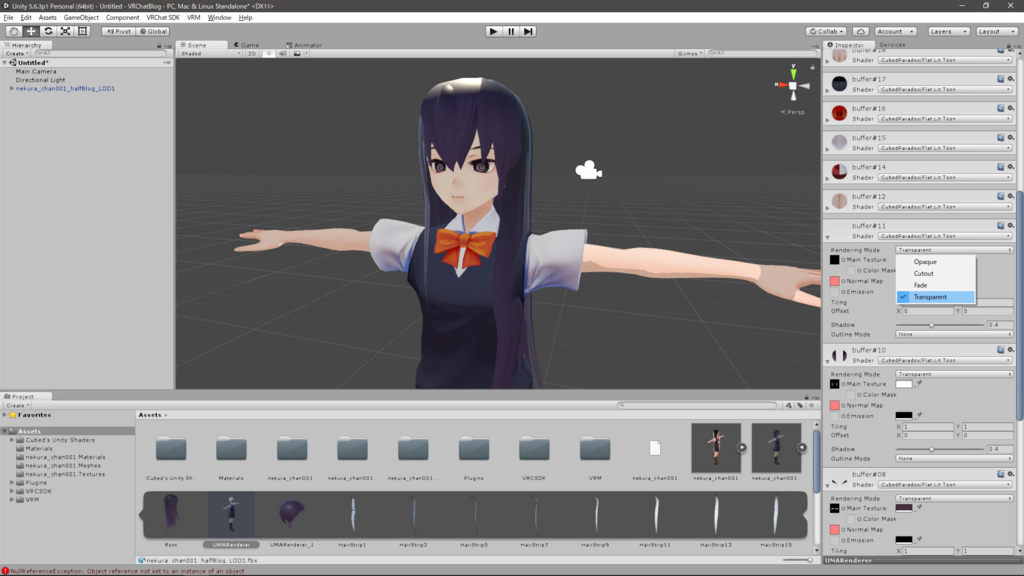The height and width of the screenshot is (576, 1024).
Task: Select the Hand tool in toolbar
Action: coord(13,31)
